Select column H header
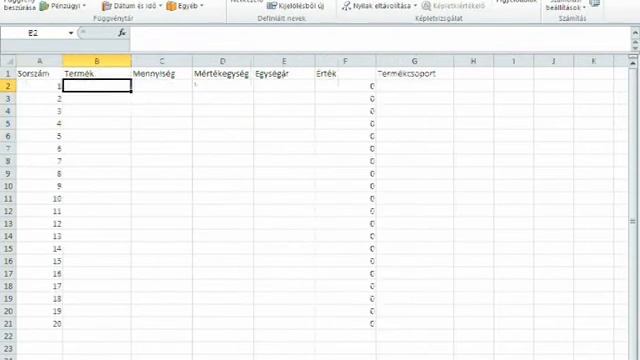Viewport: 640px width, 360px height. point(473,61)
